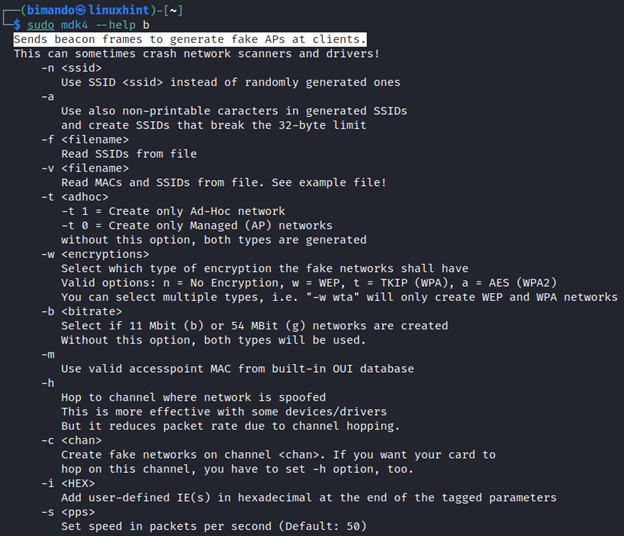The width and height of the screenshot is (624, 536).
Task: Click the -c <chan> option heading
Action: click(71, 440)
